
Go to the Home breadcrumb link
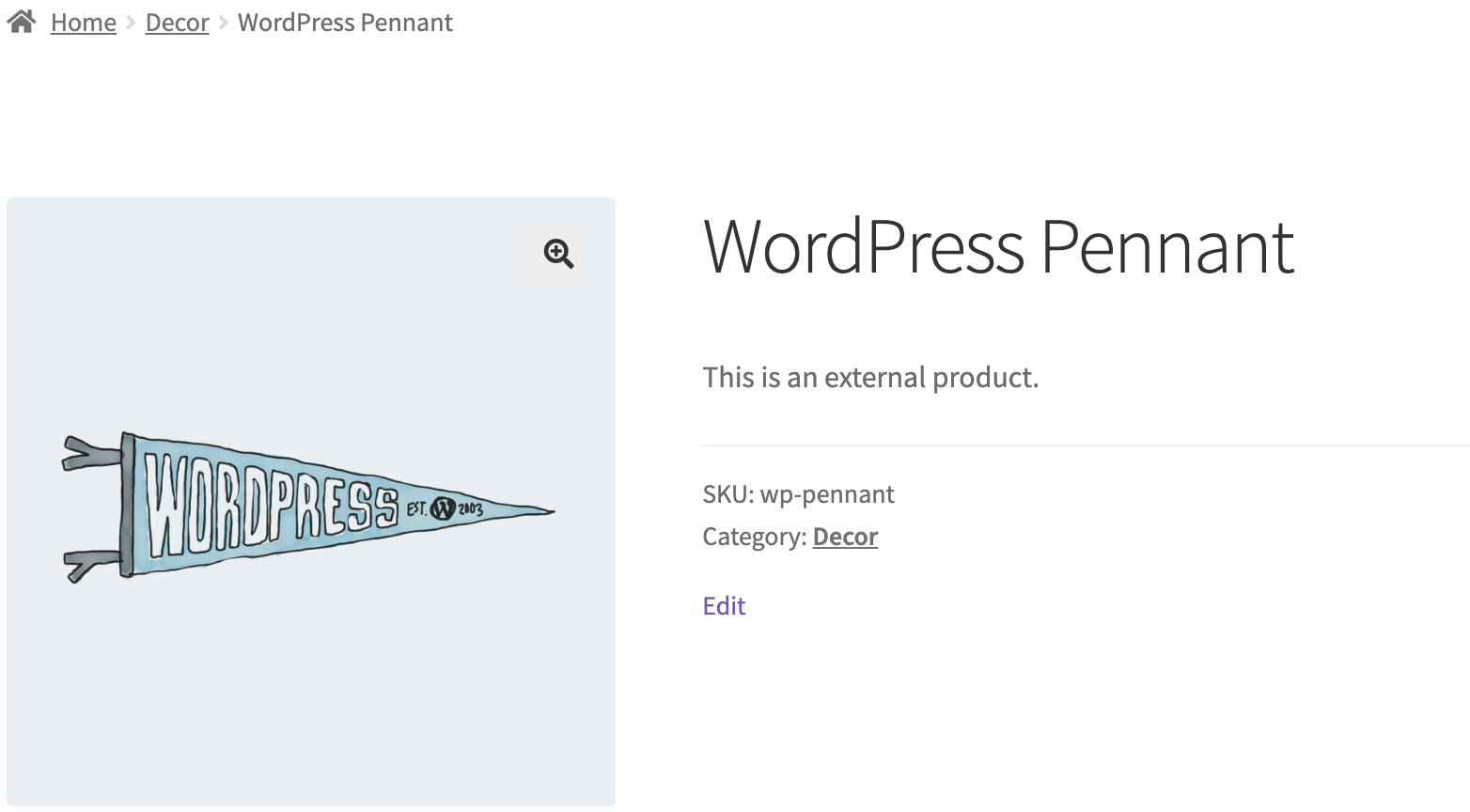(x=84, y=23)
